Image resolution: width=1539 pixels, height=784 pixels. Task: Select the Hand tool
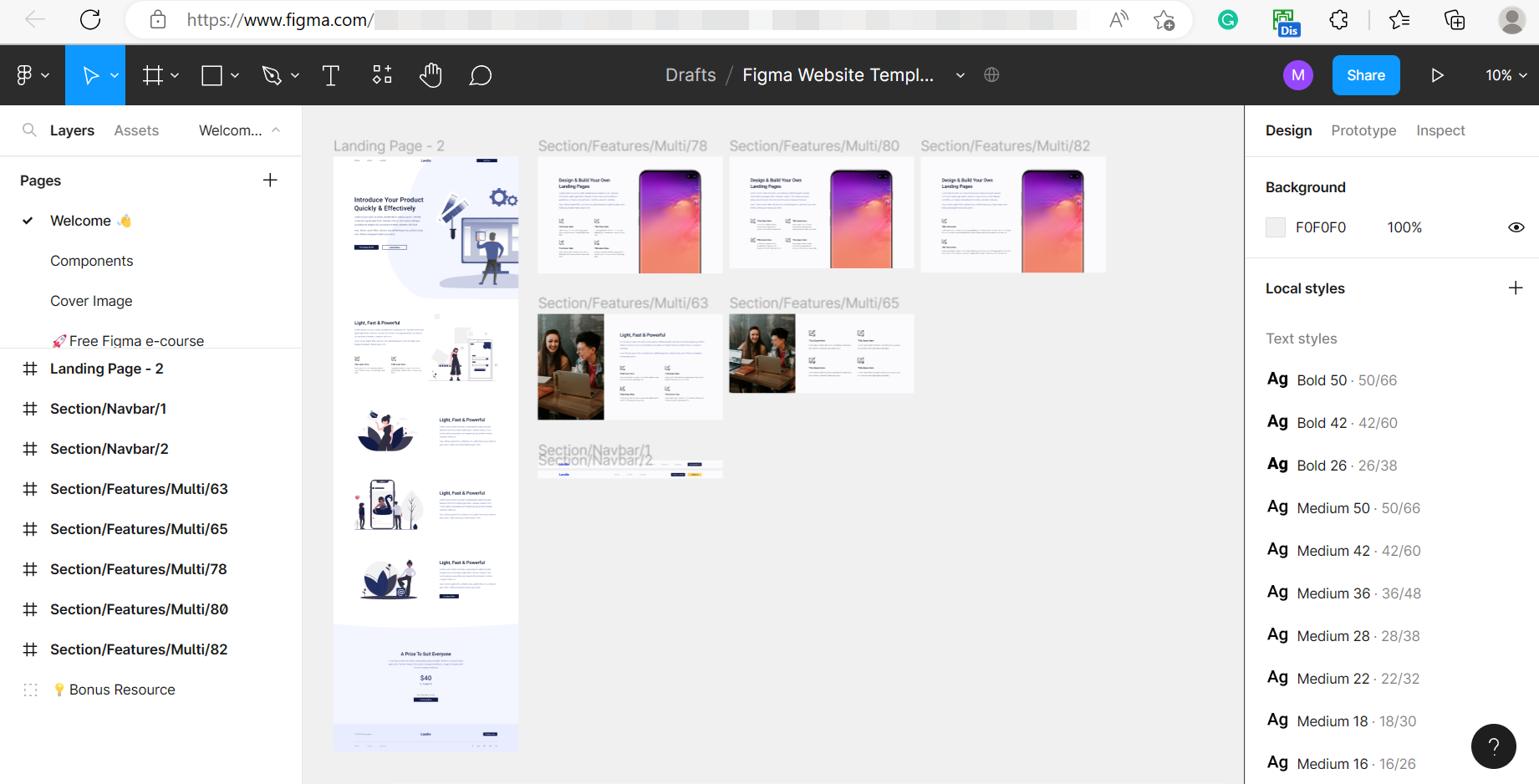tap(431, 76)
